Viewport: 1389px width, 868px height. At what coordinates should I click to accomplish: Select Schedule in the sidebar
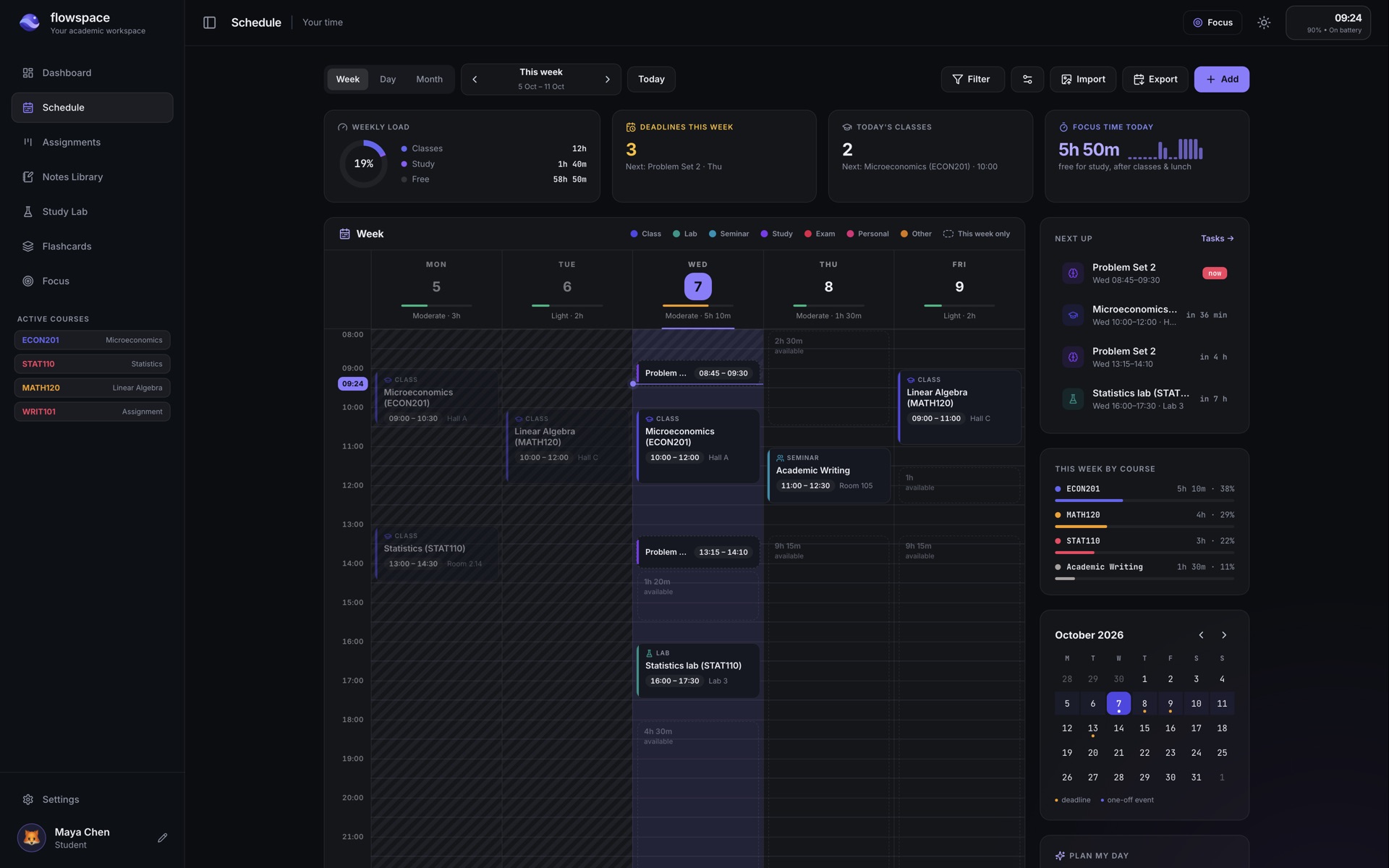[92, 108]
